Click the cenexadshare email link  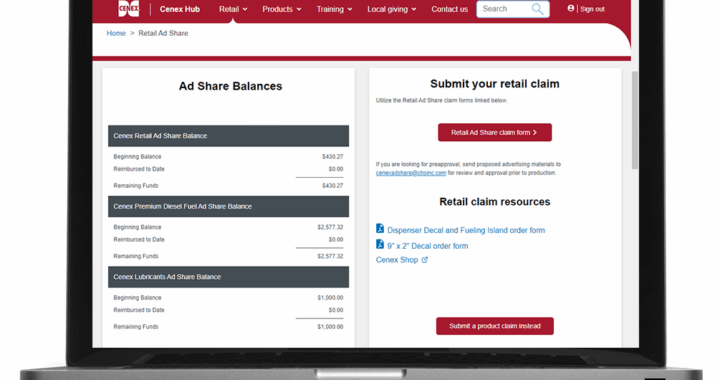(x=411, y=173)
